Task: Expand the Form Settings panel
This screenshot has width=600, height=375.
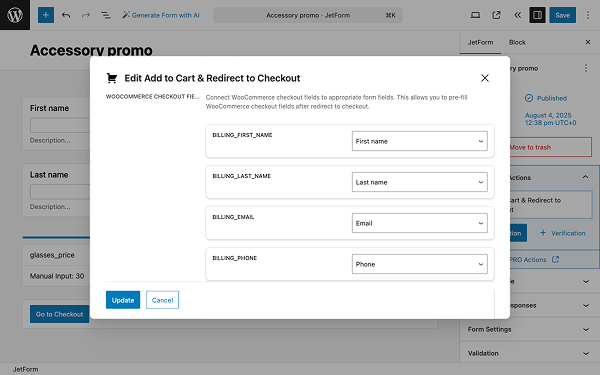Action: pos(530,329)
